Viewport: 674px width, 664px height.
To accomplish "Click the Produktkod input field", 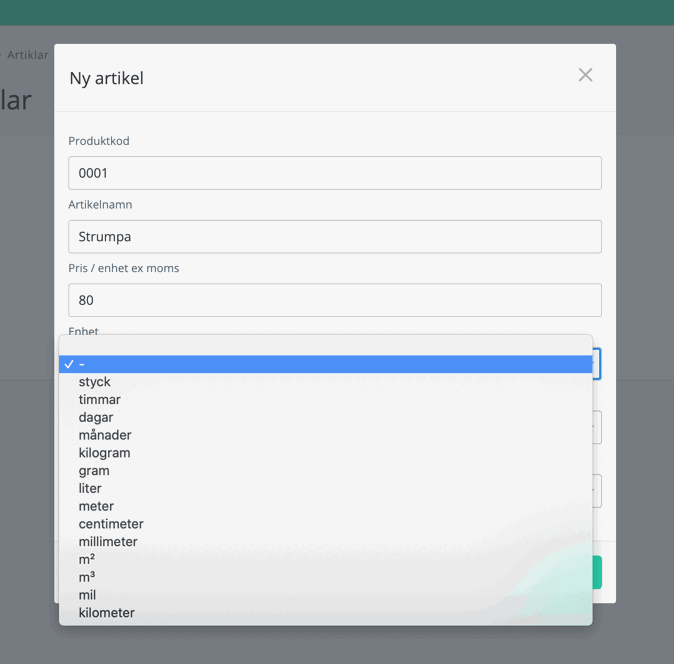I will (334, 173).
